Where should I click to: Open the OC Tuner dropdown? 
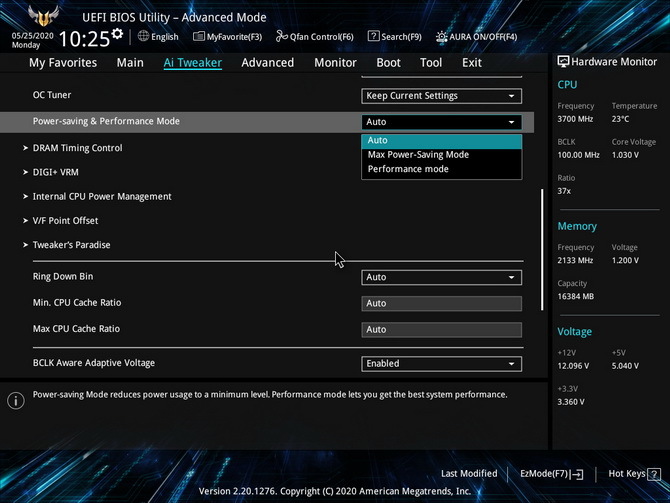click(x=441, y=96)
